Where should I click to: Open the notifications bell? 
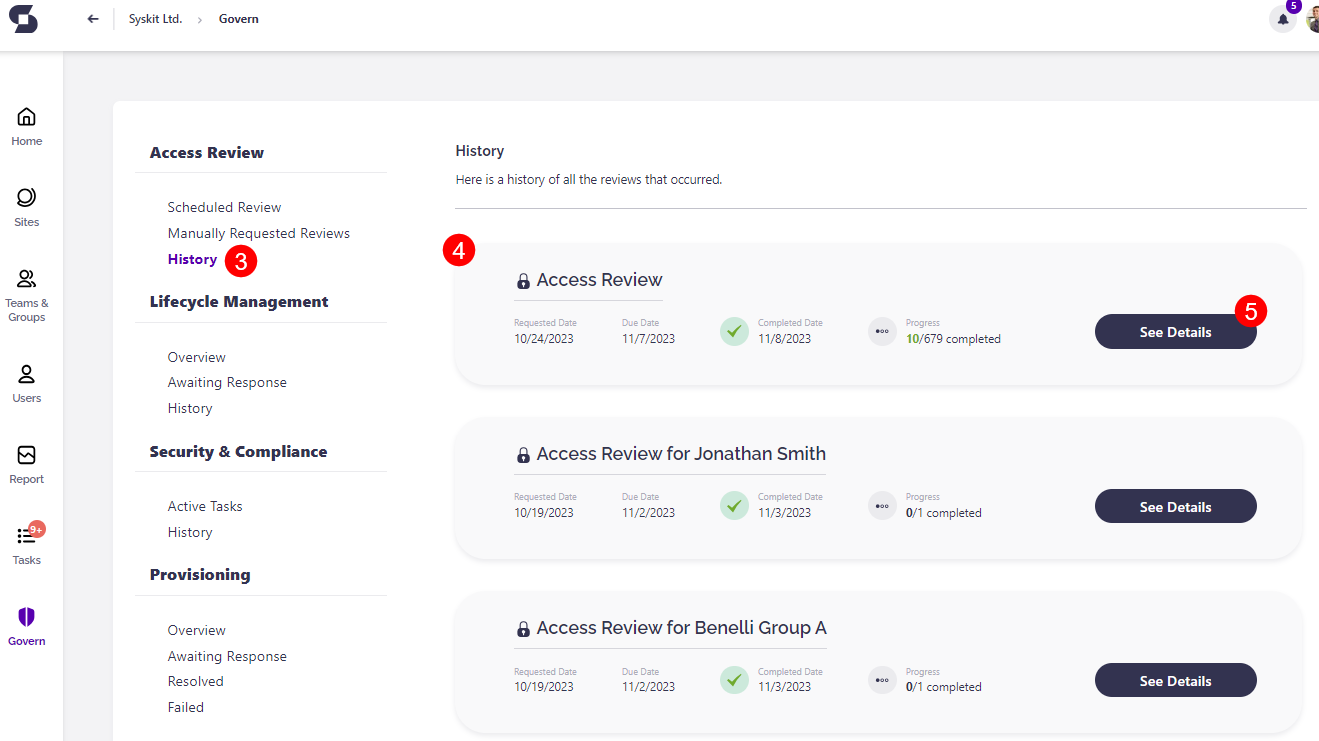click(1282, 19)
